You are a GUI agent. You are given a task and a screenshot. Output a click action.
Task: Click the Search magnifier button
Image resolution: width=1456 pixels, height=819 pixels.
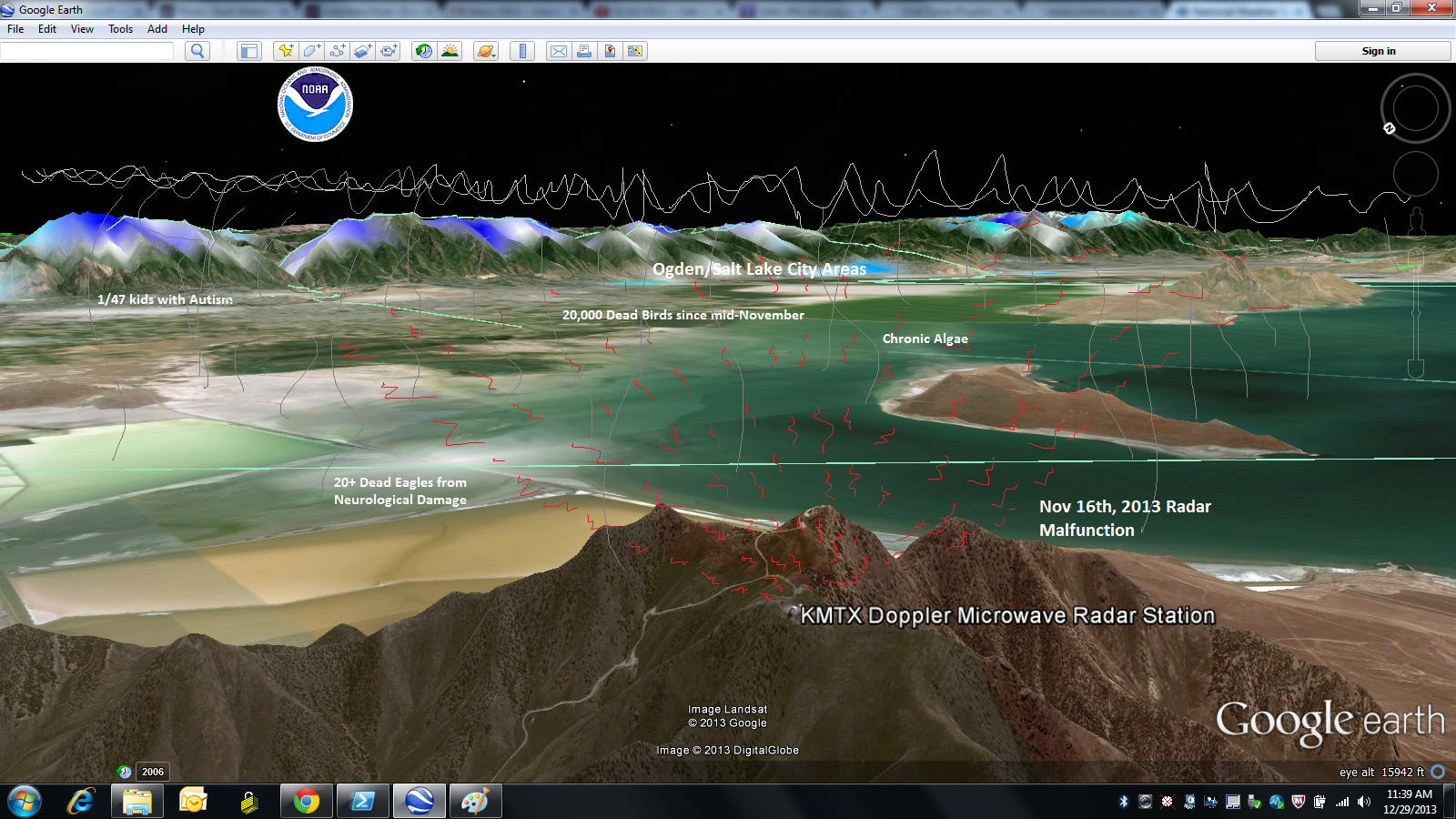pyautogui.click(x=197, y=51)
